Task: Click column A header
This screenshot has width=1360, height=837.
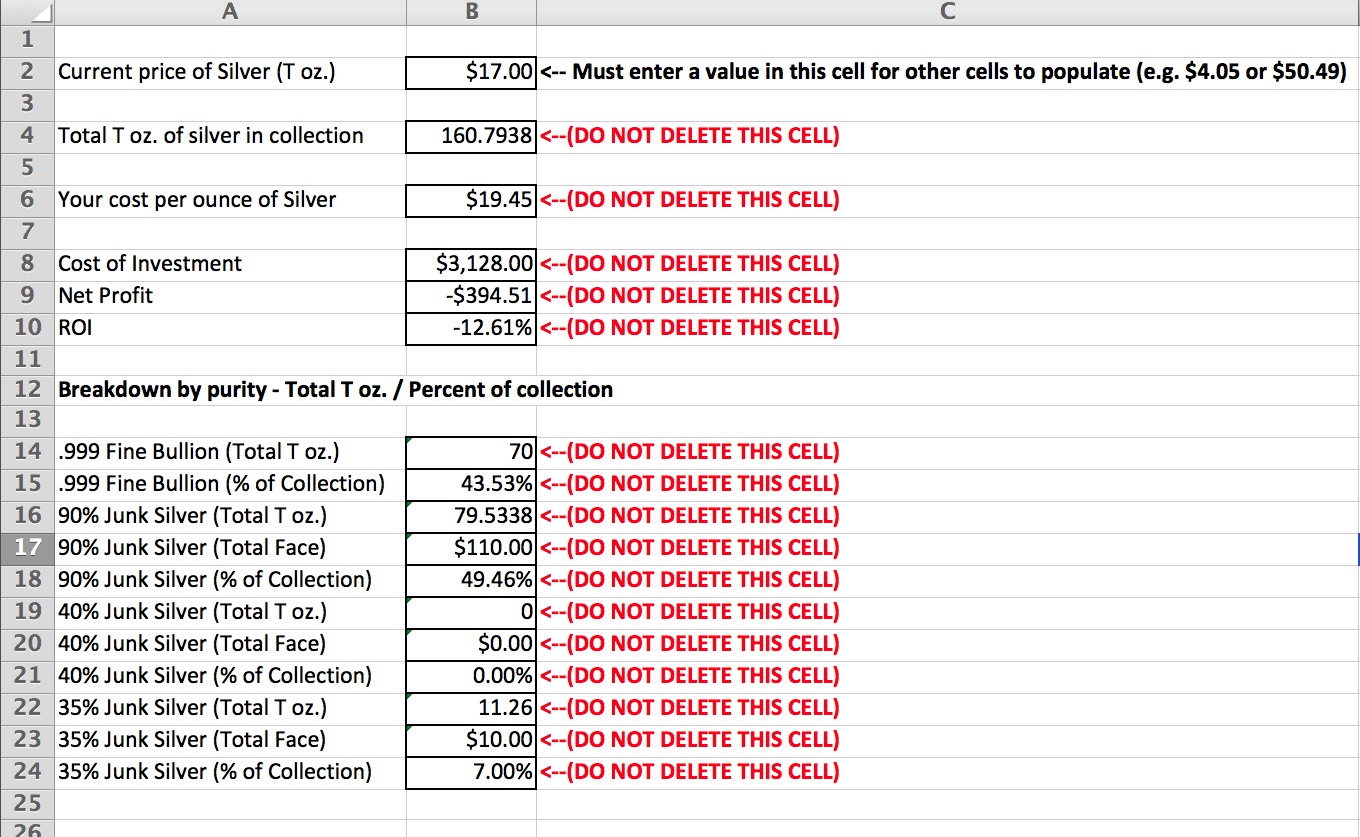Action: pos(230,12)
